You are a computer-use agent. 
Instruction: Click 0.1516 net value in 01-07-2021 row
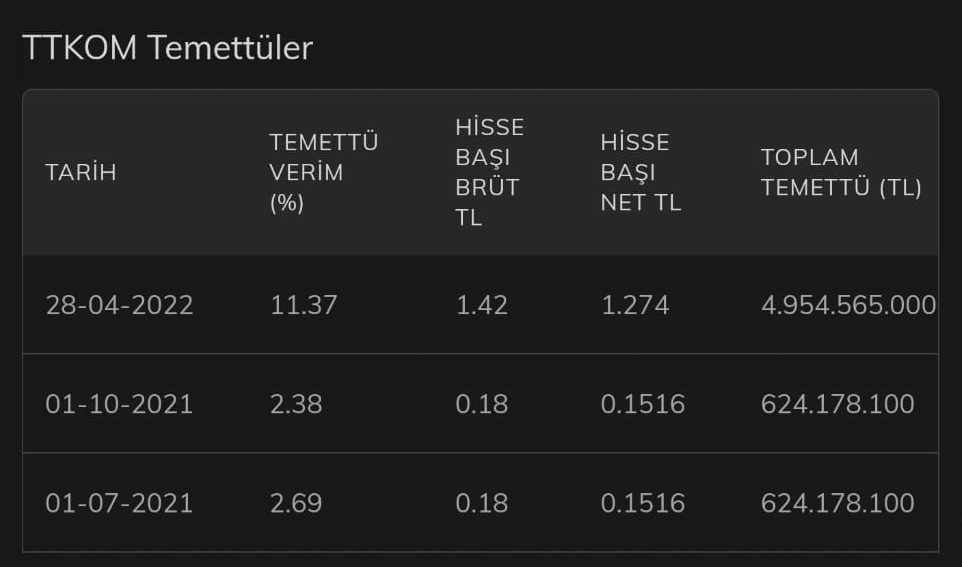tap(643, 503)
